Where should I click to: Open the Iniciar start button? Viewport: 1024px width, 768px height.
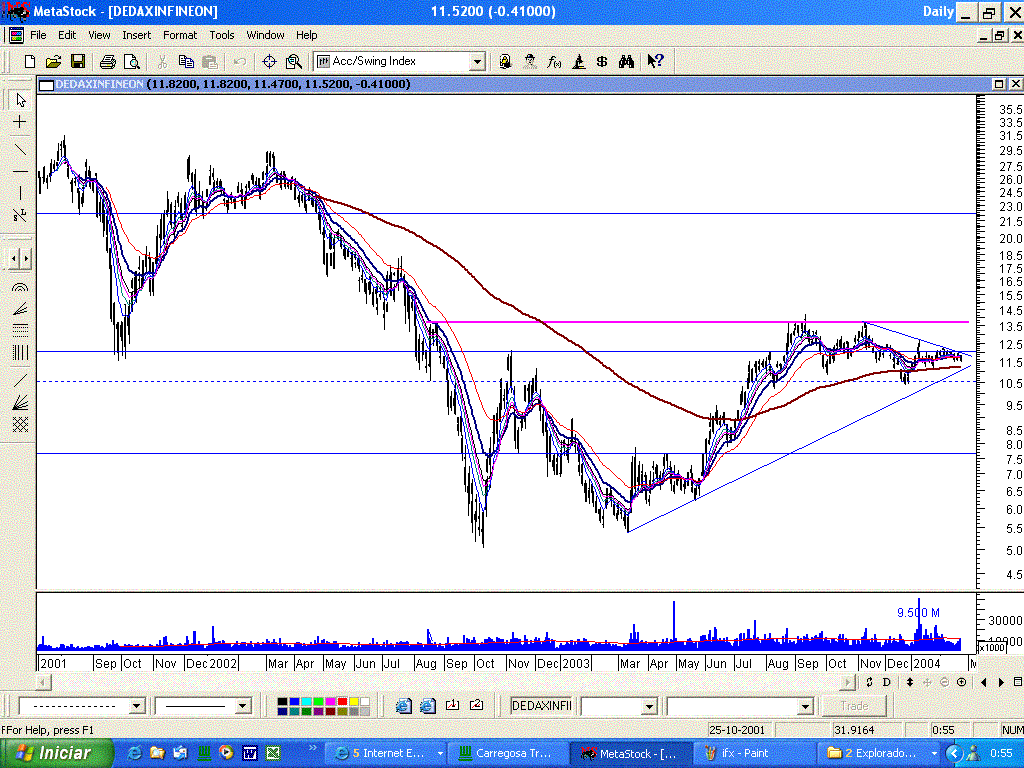click(56, 753)
